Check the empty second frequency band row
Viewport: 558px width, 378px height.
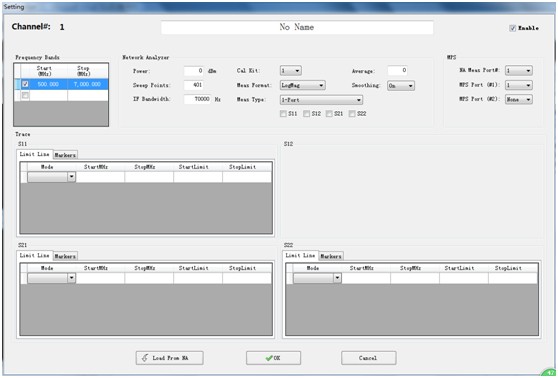pyautogui.click(x=25, y=95)
